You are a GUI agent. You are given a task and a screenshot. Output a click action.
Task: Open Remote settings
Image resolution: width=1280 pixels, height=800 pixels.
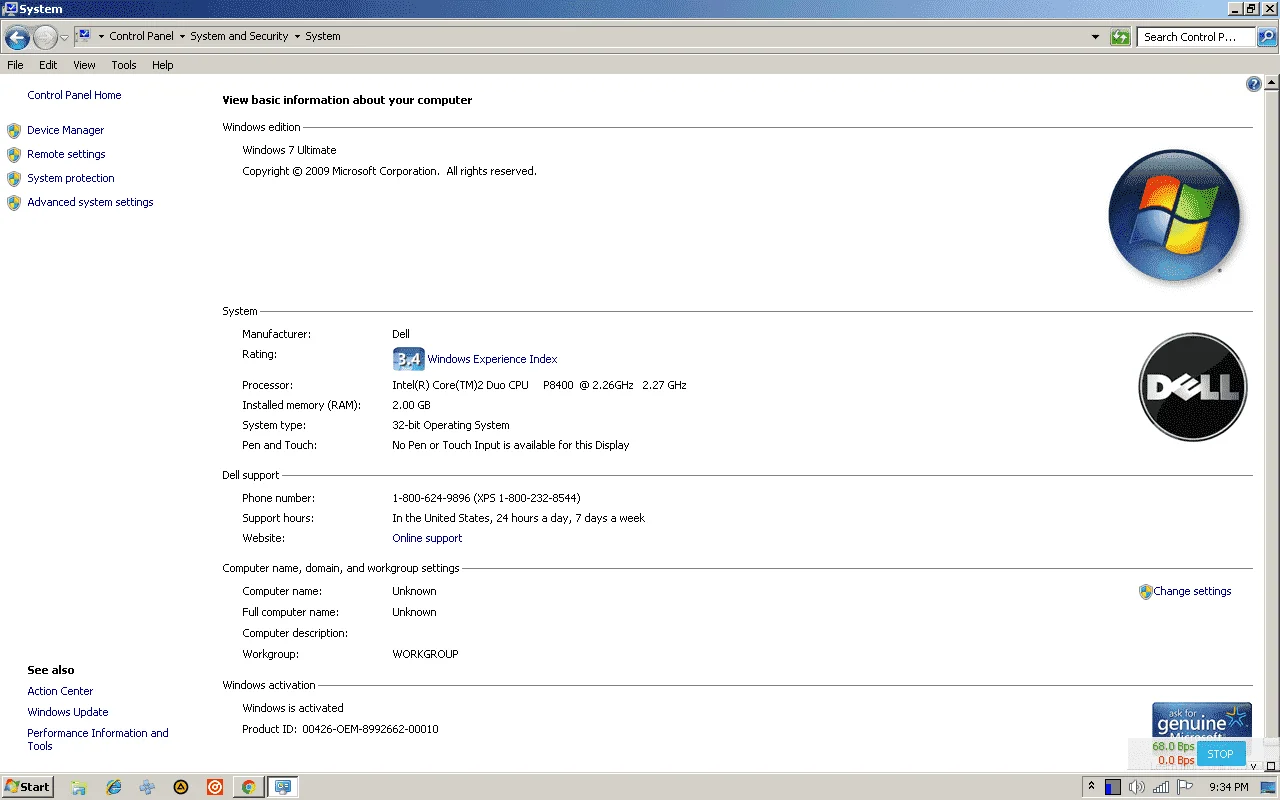pyautogui.click(x=66, y=154)
